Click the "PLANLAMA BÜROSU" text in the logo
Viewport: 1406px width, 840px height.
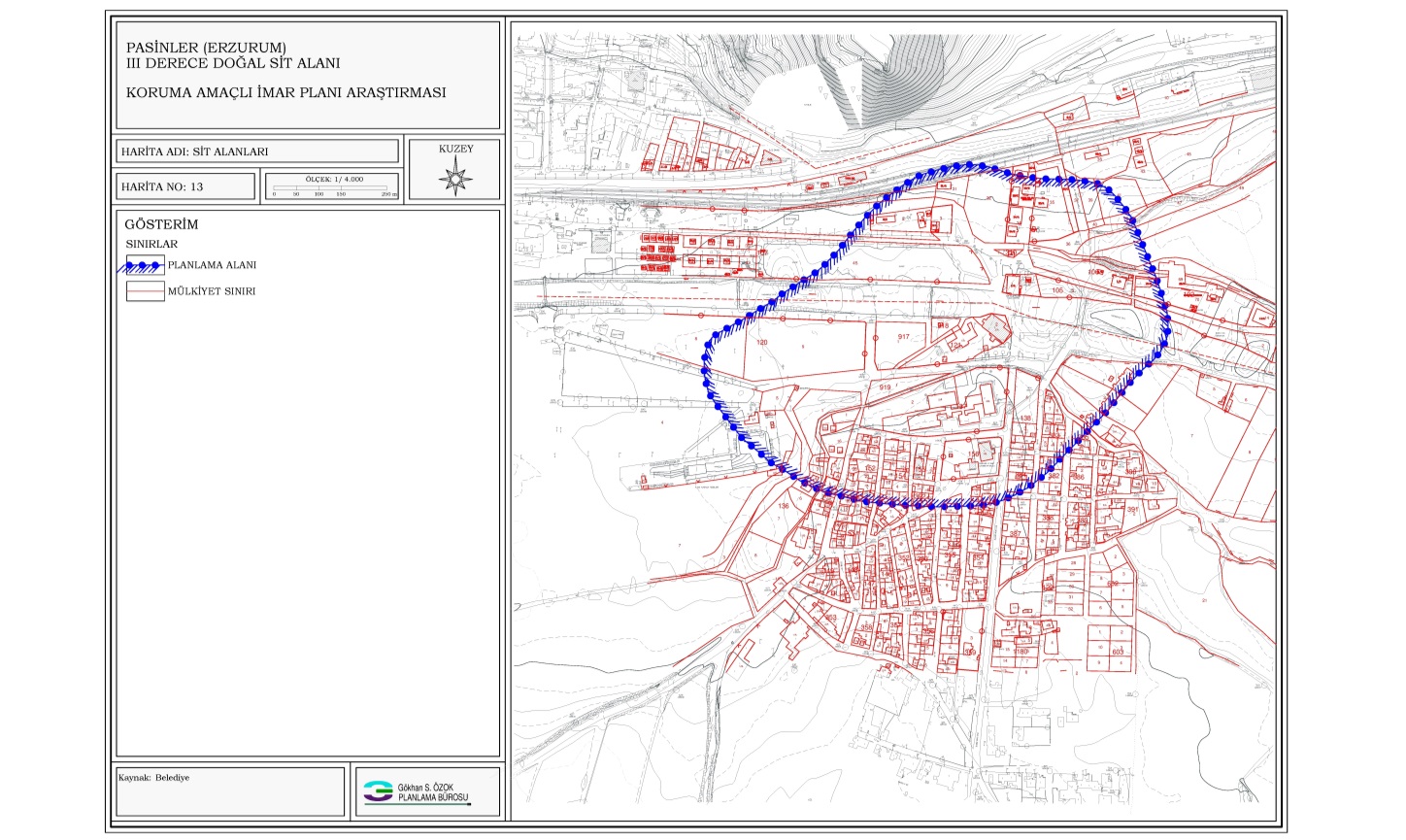point(433,796)
